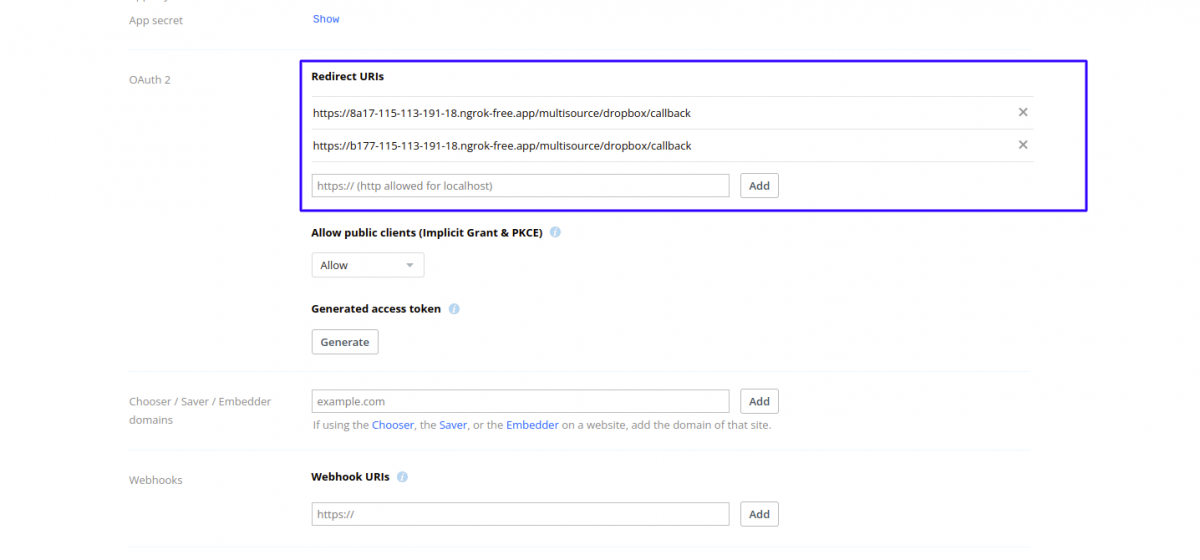Screen dimensions: 1200x560
Task: Open the Allow public clients dropdown
Action: point(367,265)
